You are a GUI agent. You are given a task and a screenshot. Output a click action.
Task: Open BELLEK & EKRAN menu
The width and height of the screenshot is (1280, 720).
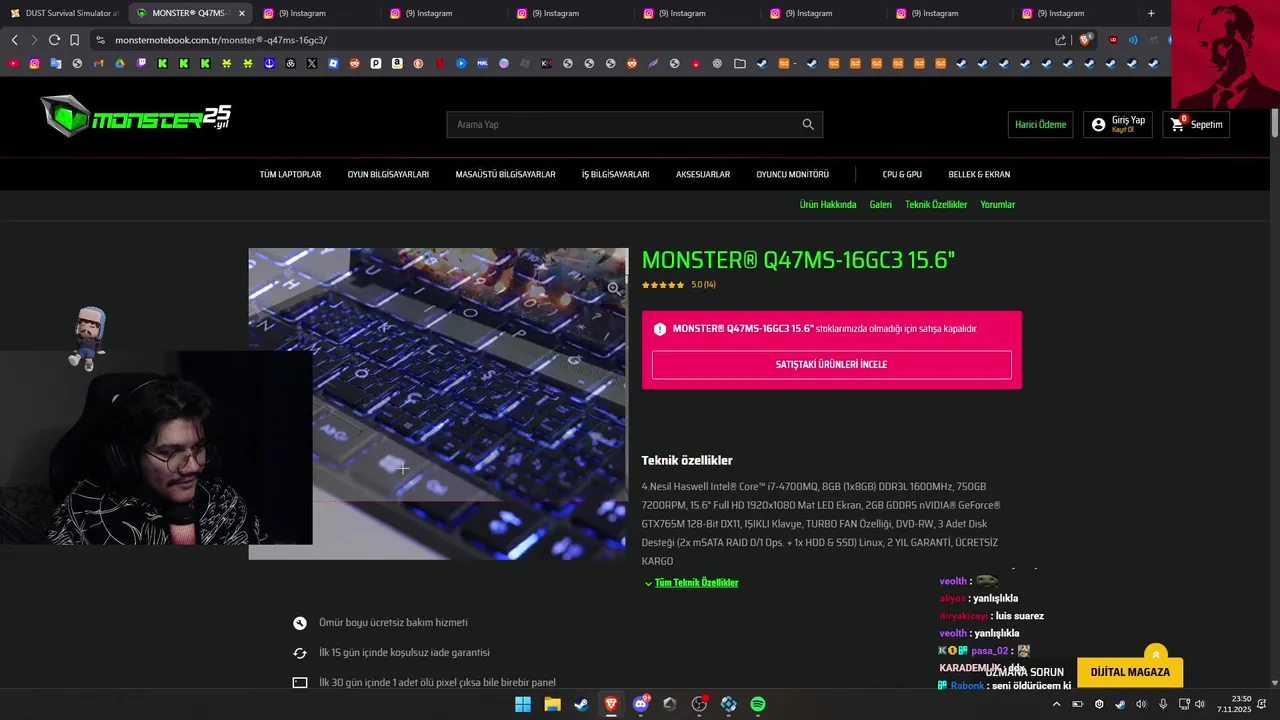click(x=979, y=174)
